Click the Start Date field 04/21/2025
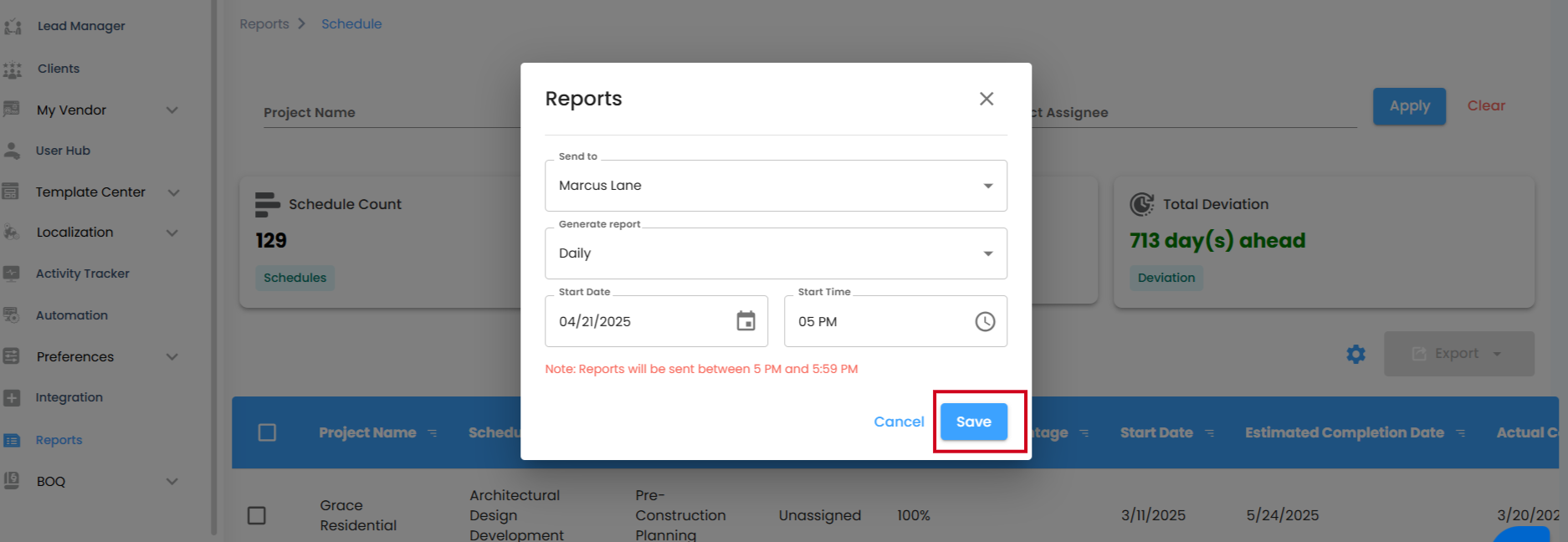Viewport: 1568px width, 542px height. point(656,321)
